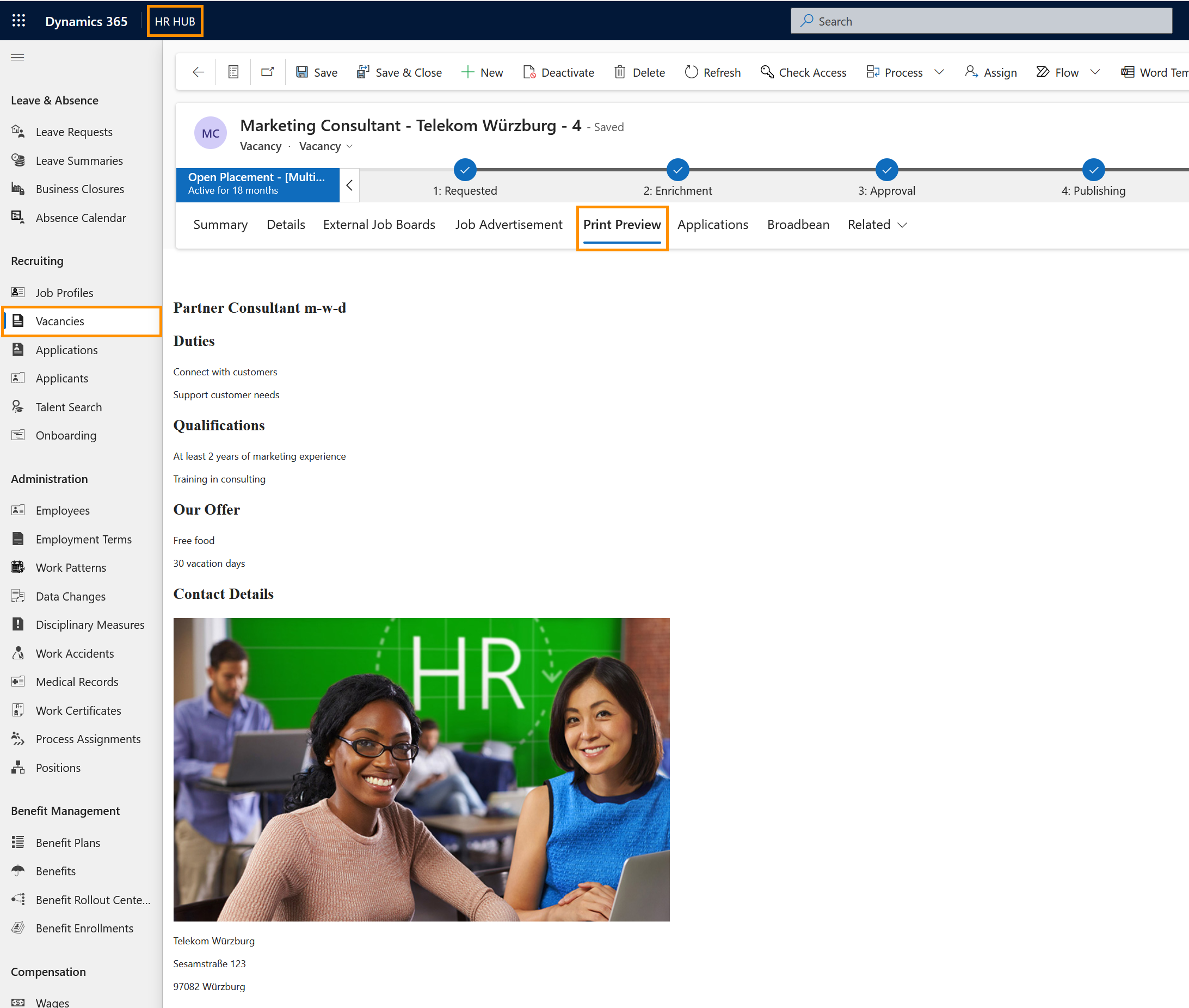Expand the Vacancy form selector chevron
The height and width of the screenshot is (1008, 1189).
click(350, 146)
